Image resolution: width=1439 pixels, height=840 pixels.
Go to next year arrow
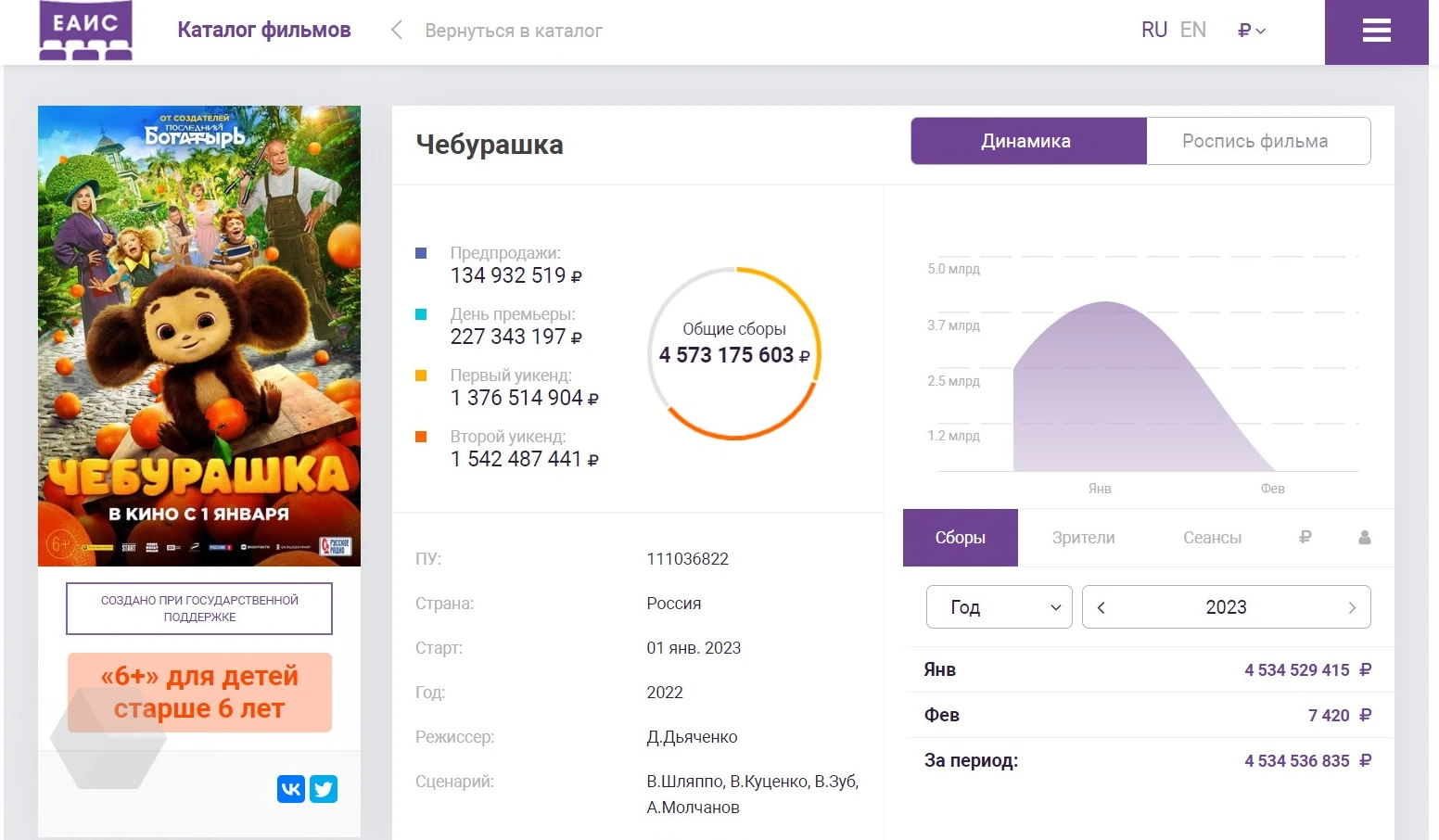(x=1352, y=607)
